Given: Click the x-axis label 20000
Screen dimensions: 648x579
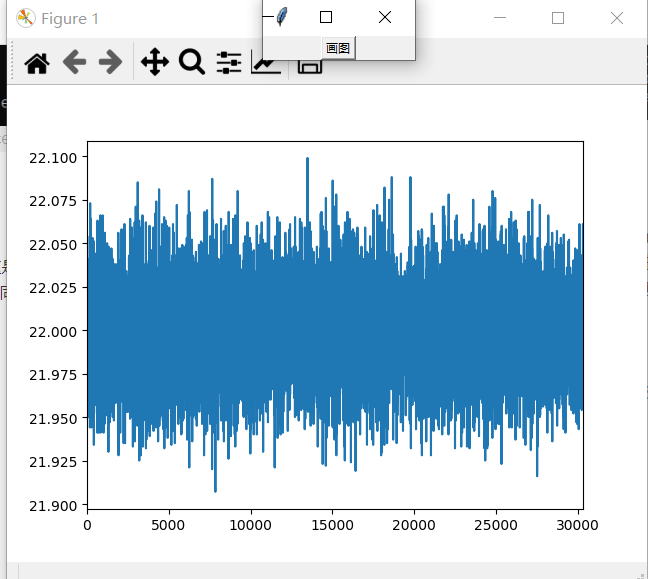Looking at the screenshot, I should (x=414, y=525).
